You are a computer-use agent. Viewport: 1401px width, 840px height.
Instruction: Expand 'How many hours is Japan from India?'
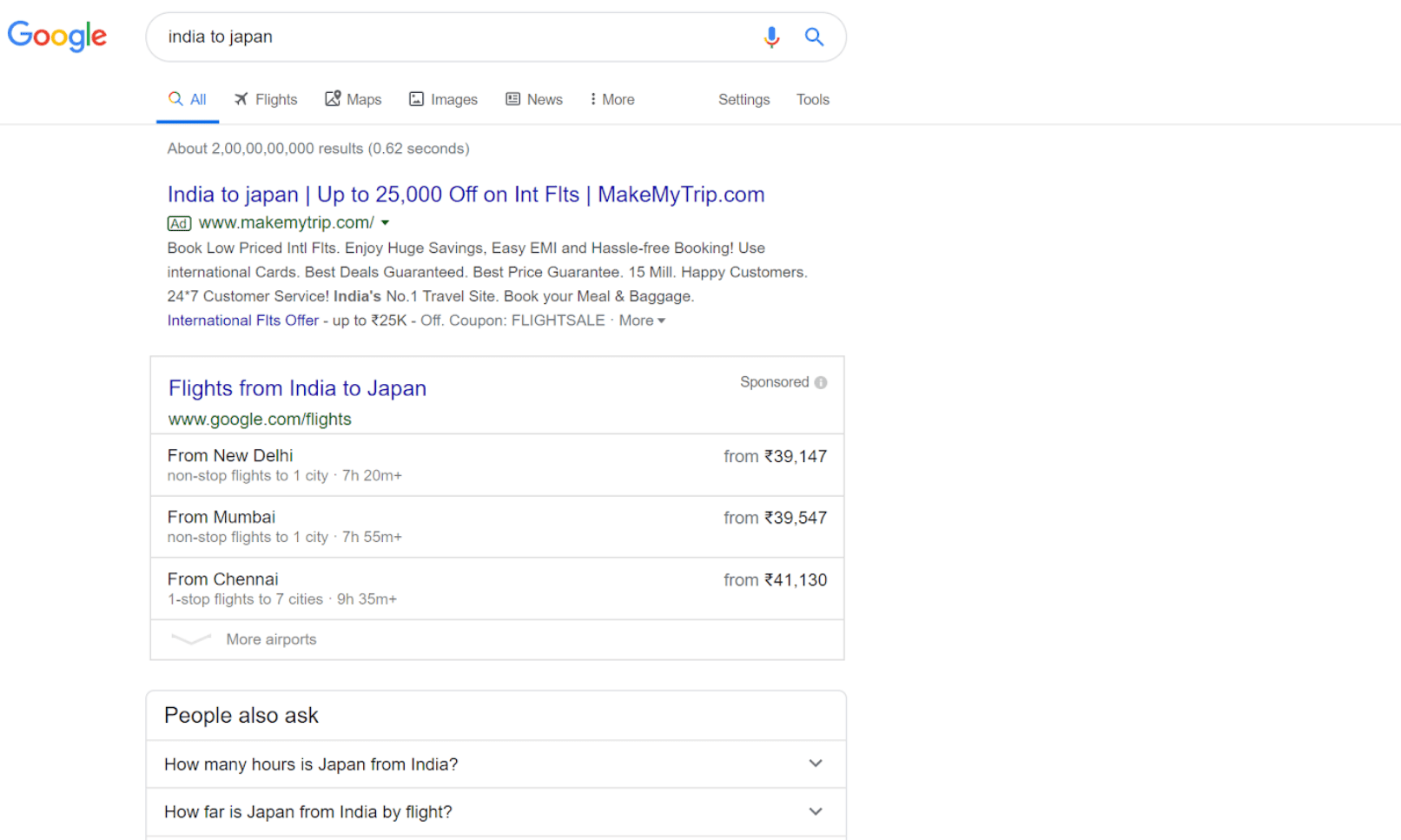click(815, 764)
